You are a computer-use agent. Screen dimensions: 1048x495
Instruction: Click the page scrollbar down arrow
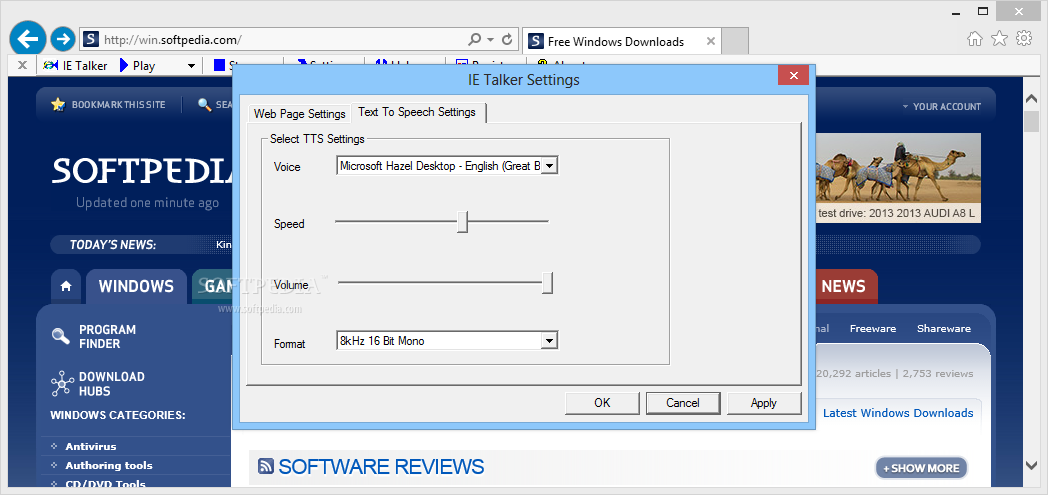pos(1031,464)
